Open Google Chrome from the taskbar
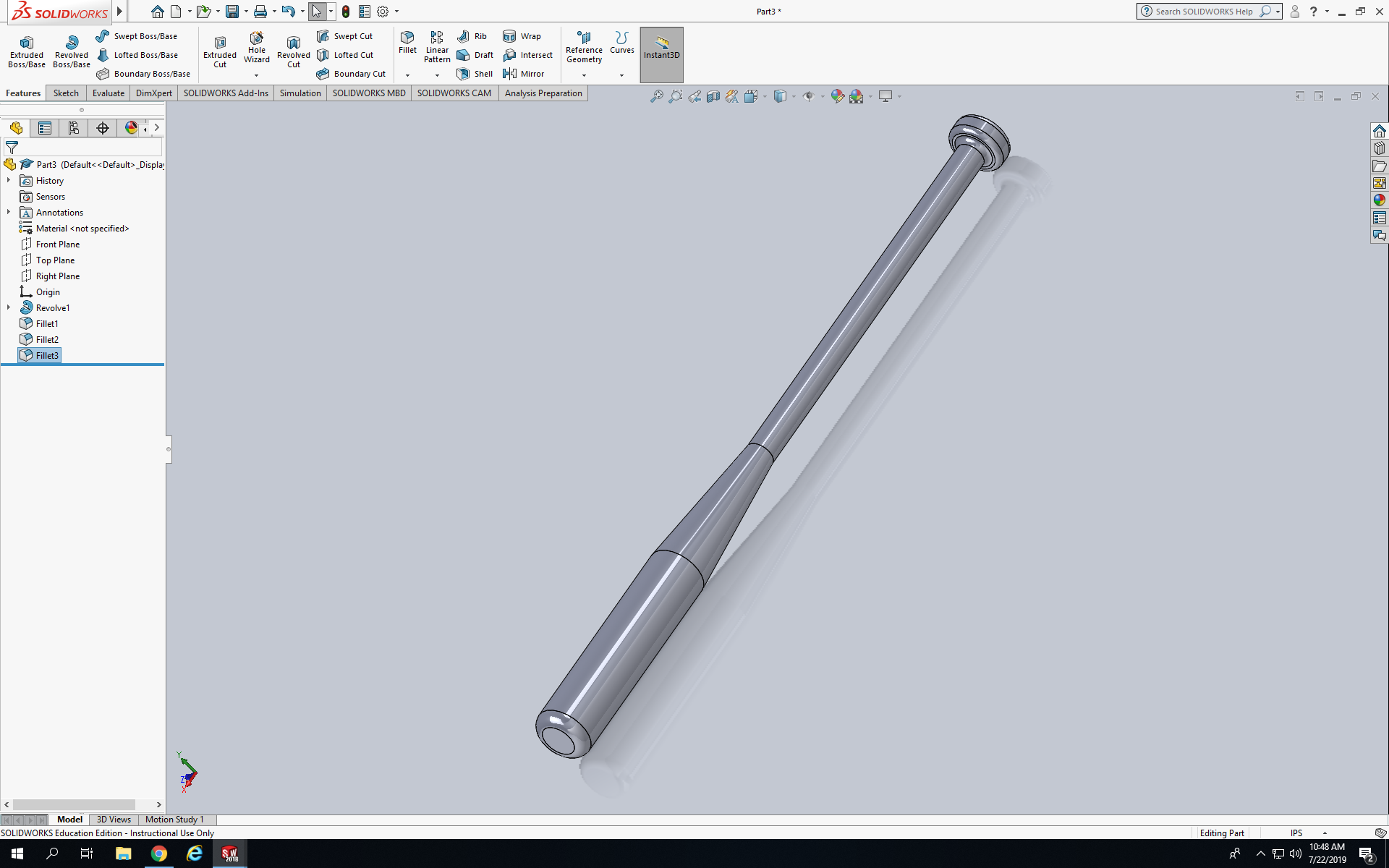1389x868 pixels. point(158,854)
